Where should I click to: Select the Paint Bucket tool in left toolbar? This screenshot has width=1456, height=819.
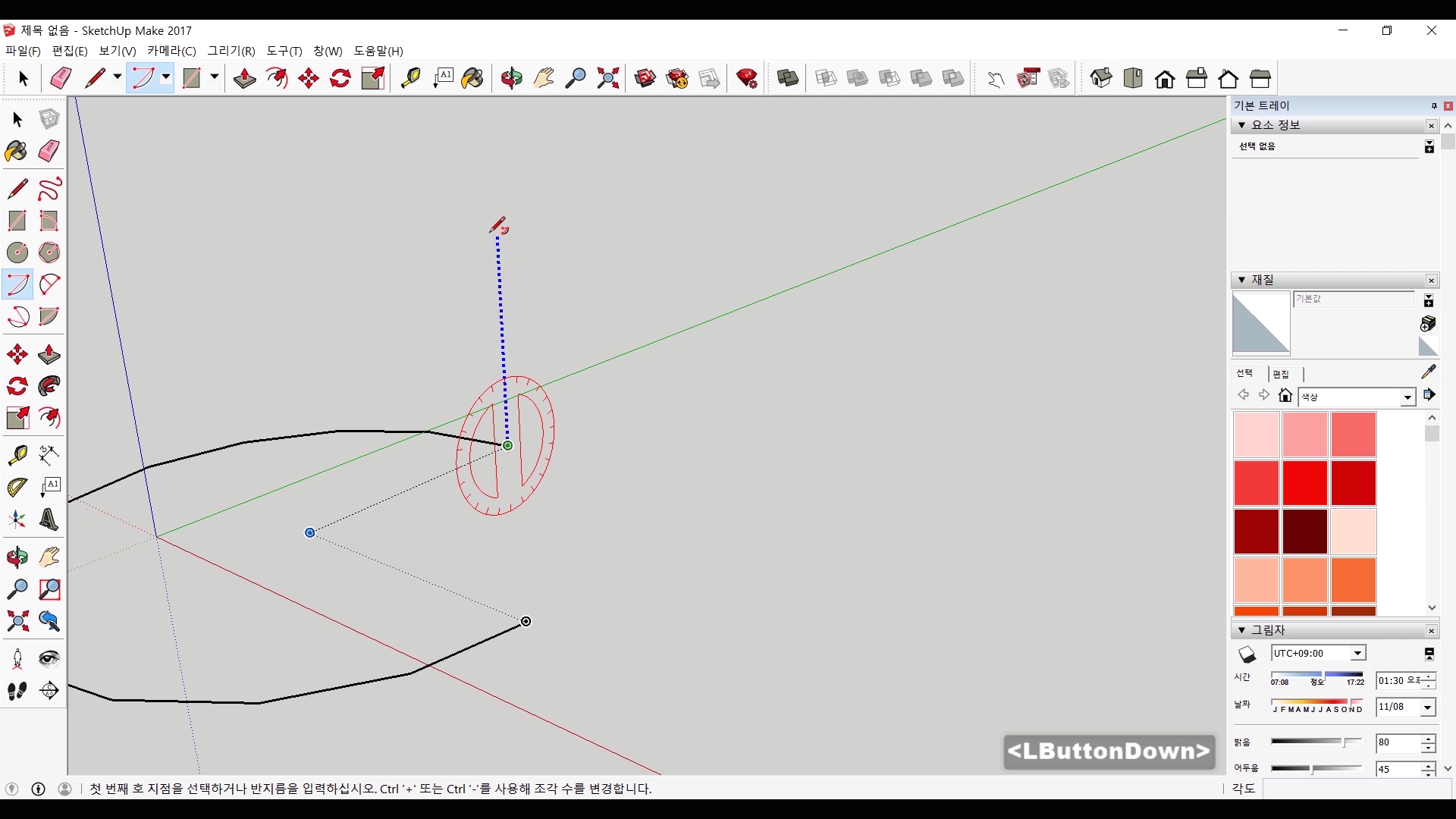pyautogui.click(x=17, y=151)
